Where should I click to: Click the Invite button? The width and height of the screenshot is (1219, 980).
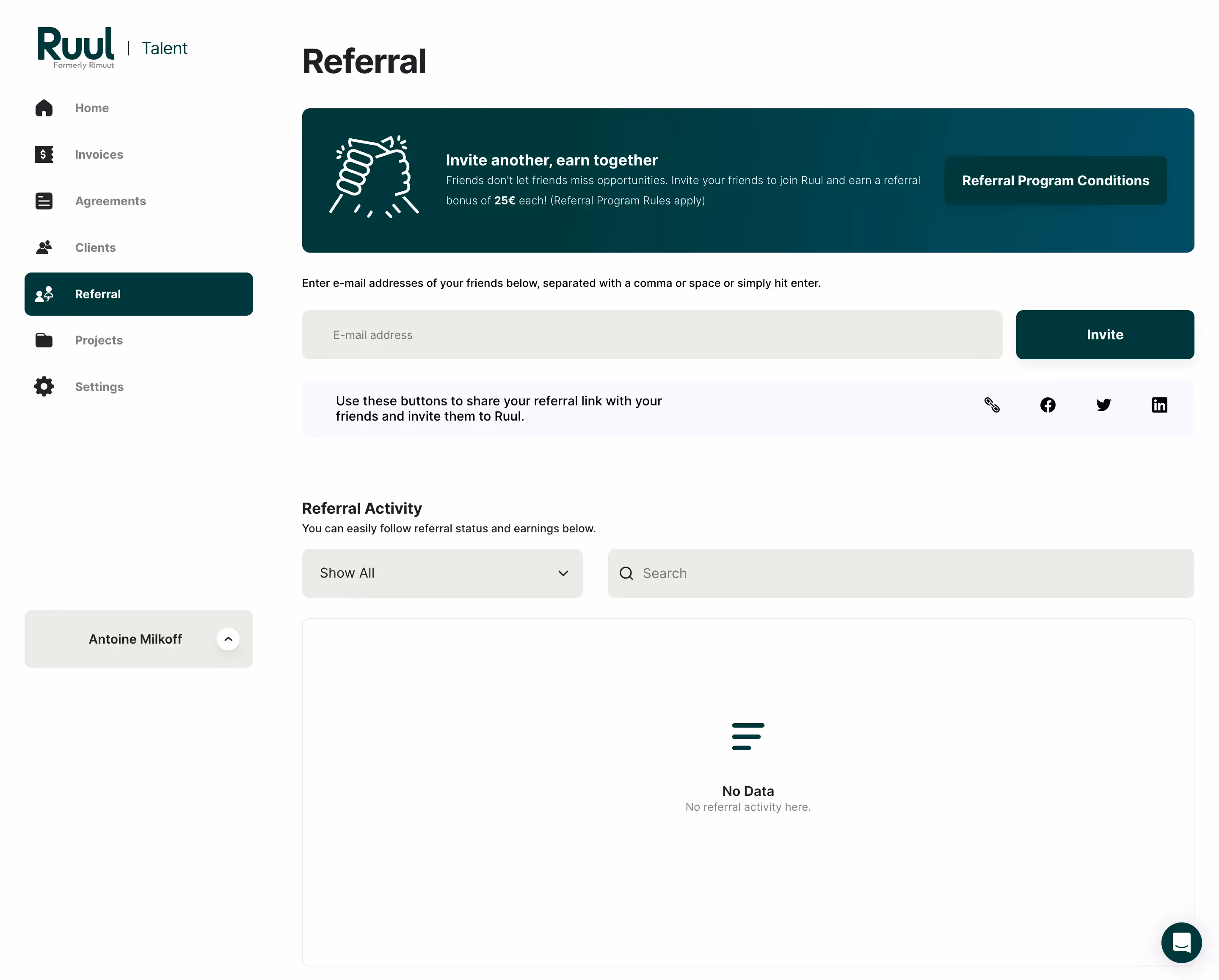coord(1104,335)
